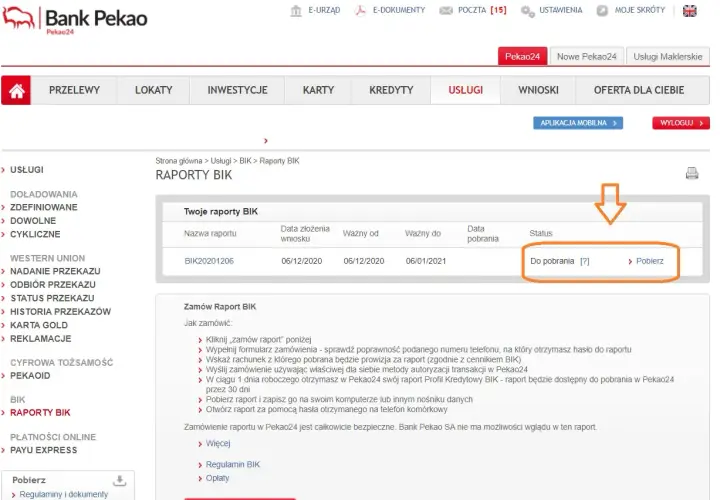Open Opłaty link

point(217,478)
